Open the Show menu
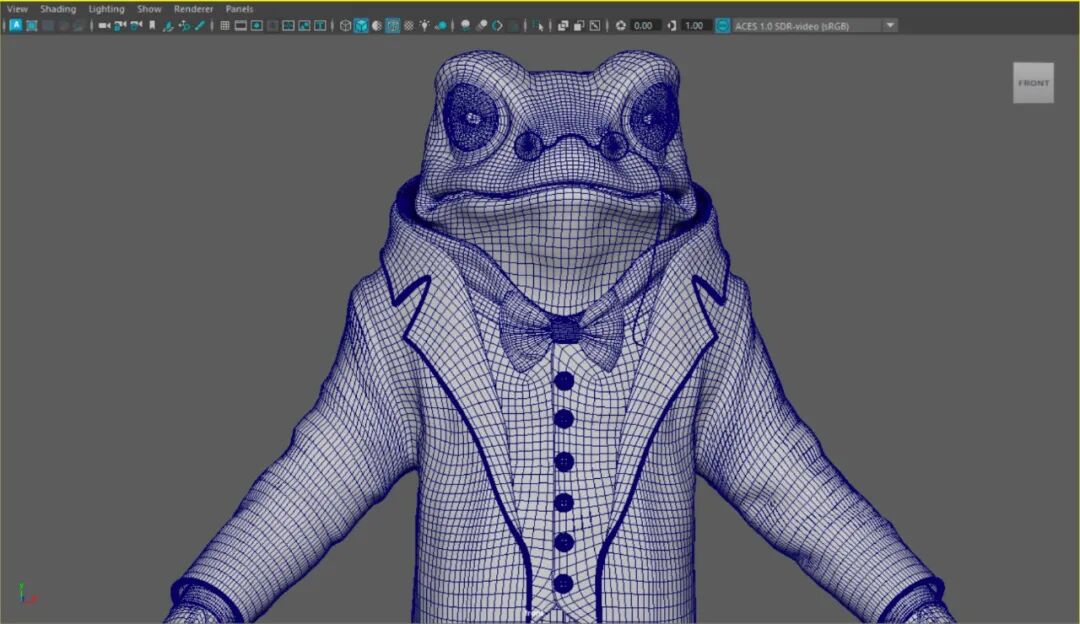Image resolution: width=1080 pixels, height=624 pixels. (x=149, y=9)
